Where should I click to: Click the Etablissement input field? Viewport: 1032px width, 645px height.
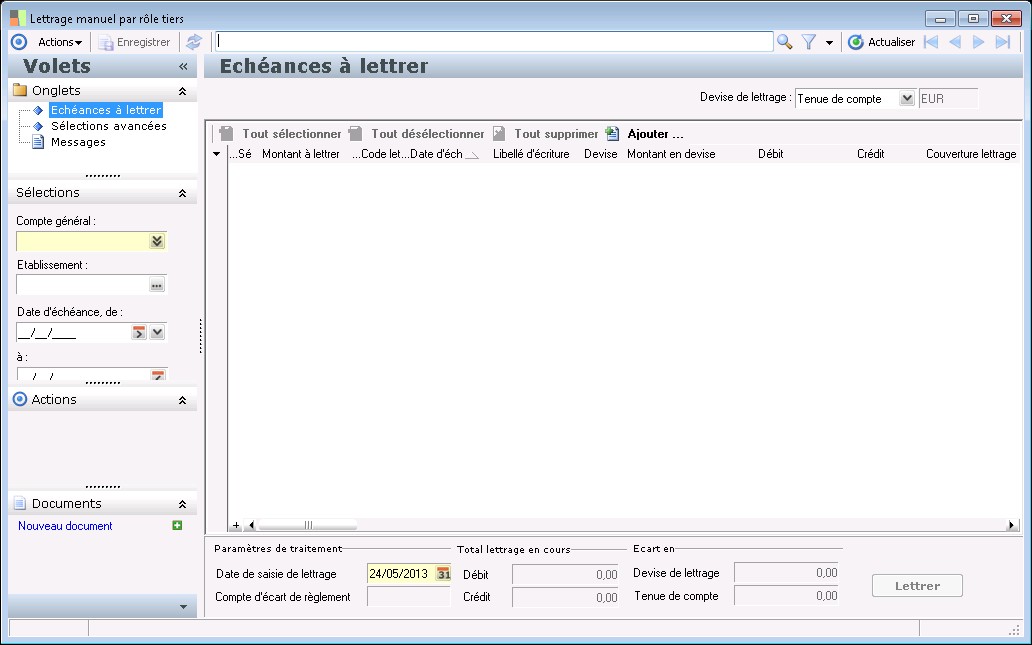click(82, 285)
